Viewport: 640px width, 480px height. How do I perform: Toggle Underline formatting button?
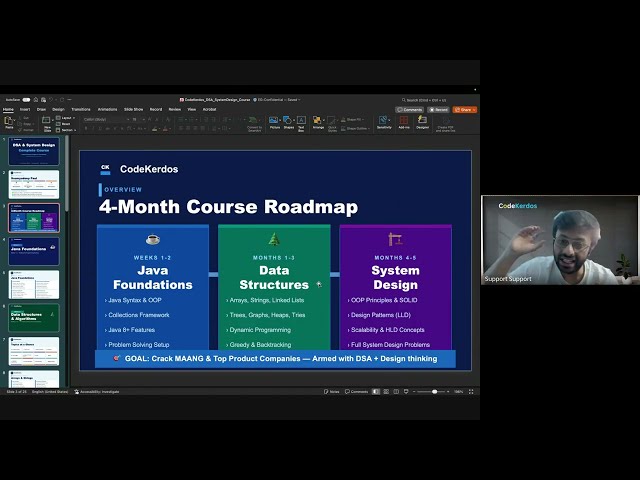click(x=100, y=129)
